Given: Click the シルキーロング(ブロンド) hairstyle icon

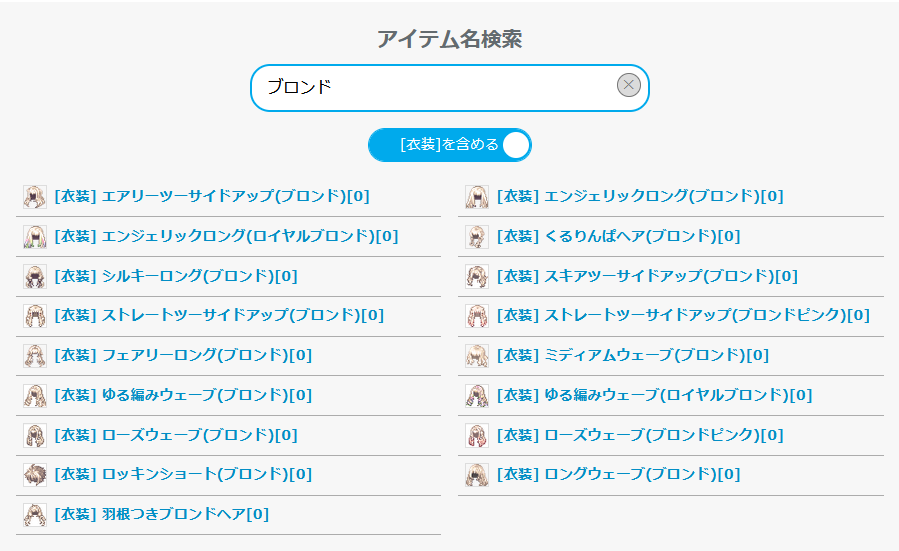Looking at the screenshot, I should [x=35, y=277].
